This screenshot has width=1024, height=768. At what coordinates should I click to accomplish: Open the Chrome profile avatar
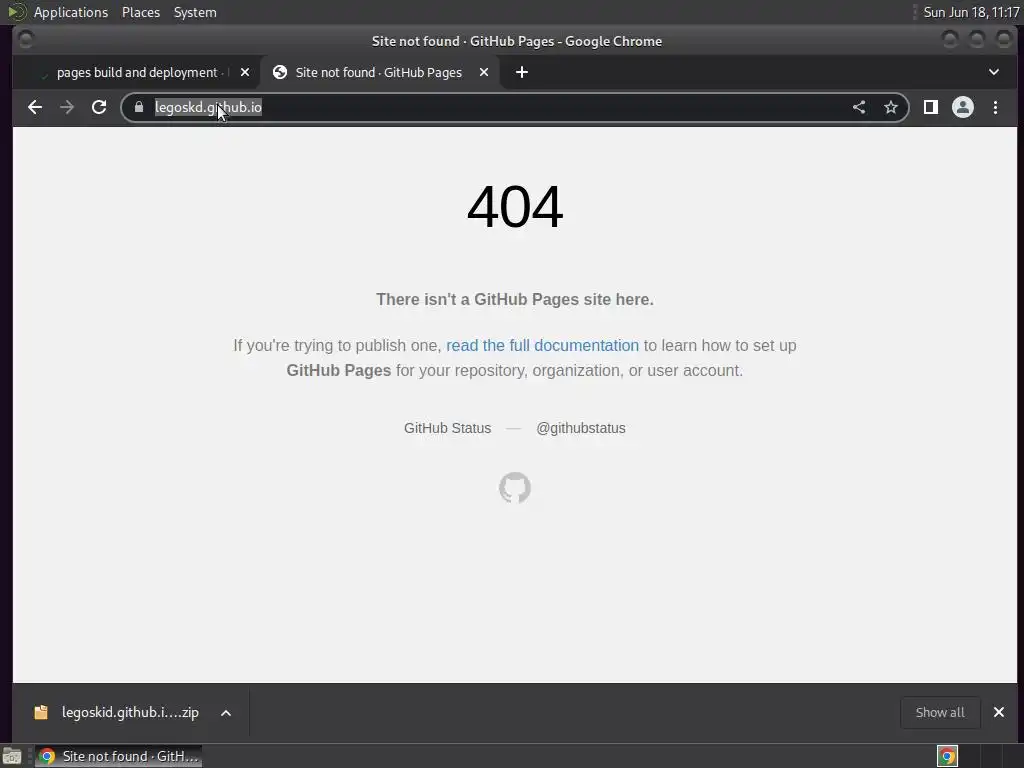963,108
